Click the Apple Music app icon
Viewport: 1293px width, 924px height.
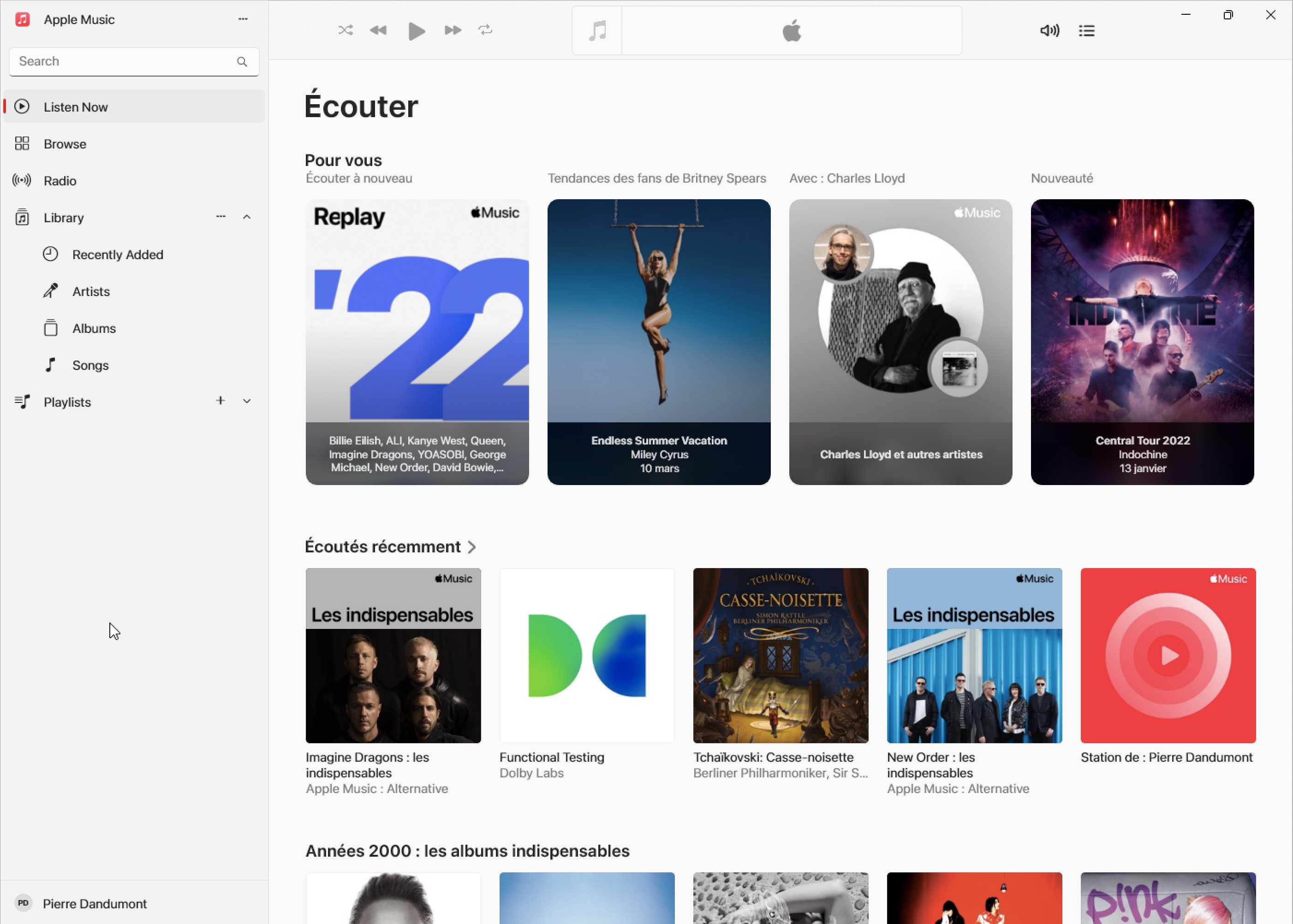coord(22,19)
